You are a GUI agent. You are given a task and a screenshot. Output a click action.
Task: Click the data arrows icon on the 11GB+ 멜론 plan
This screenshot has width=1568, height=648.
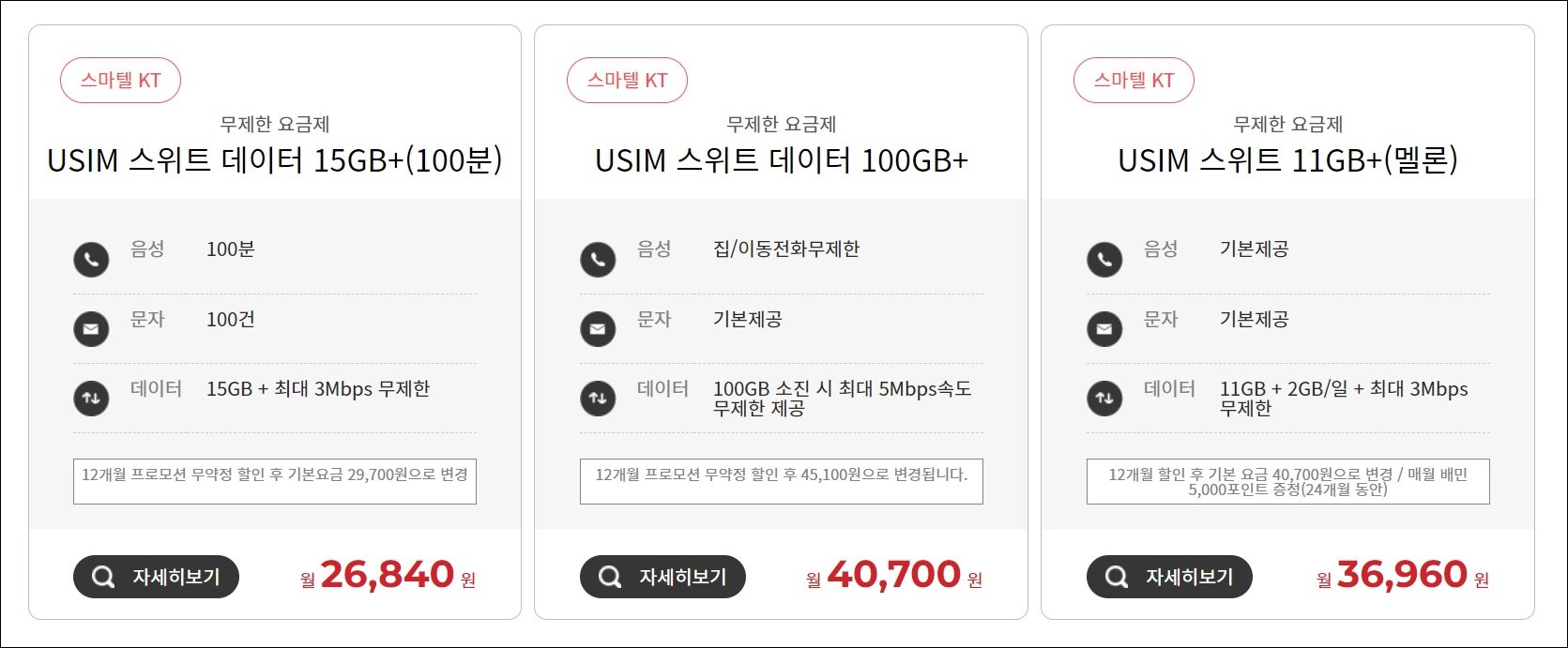pyautogui.click(x=1104, y=398)
